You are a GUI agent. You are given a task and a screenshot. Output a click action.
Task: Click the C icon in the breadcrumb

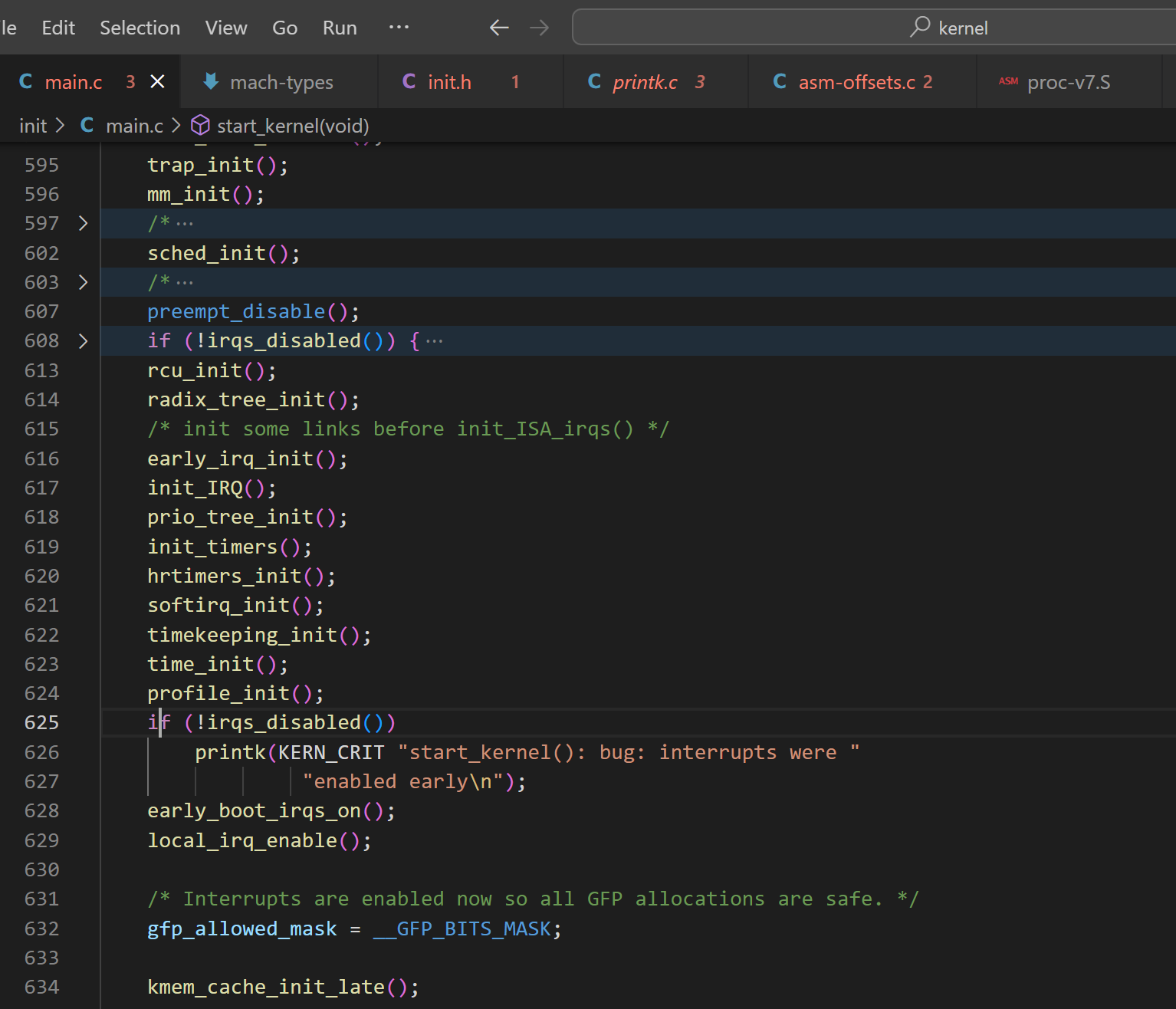pos(87,125)
